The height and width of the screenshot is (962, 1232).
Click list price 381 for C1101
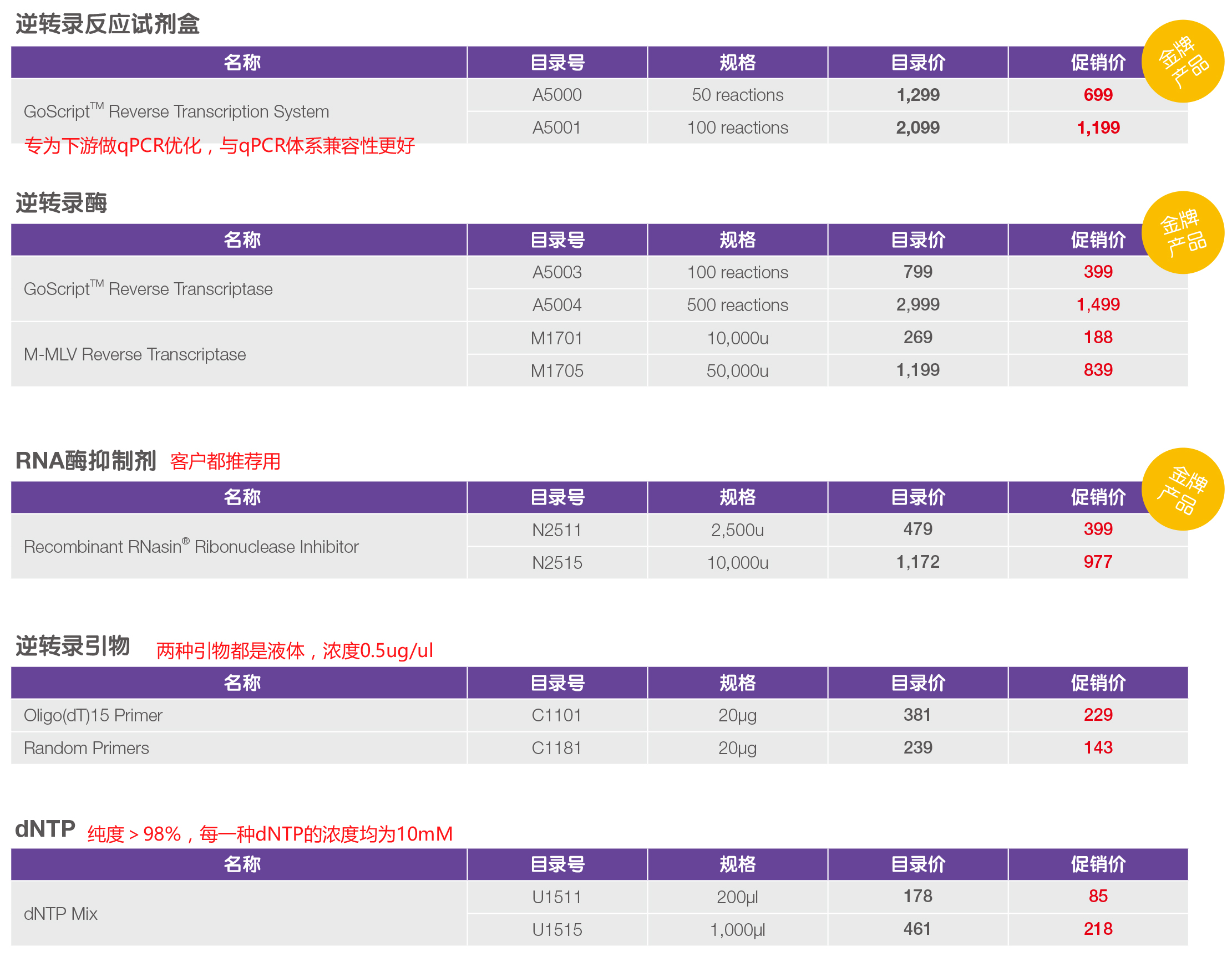pos(917,715)
